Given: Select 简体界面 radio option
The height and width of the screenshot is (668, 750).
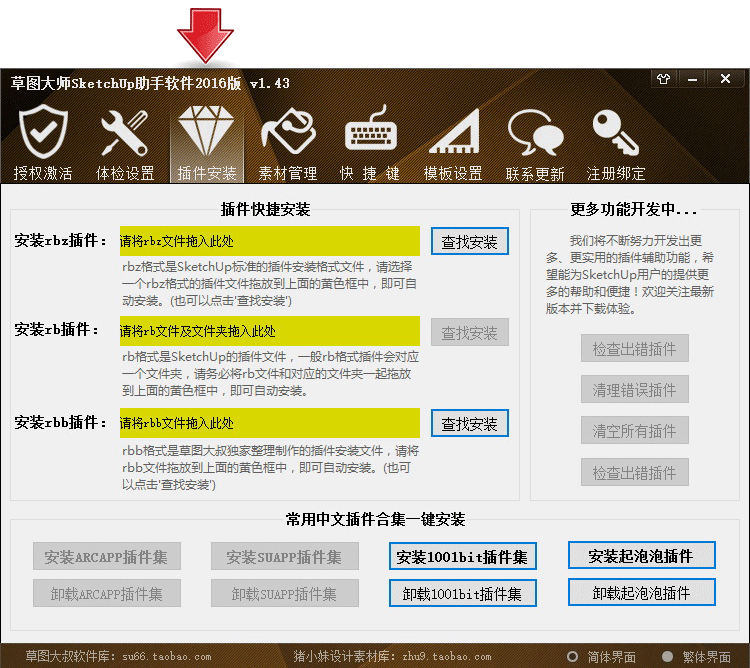Looking at the screenshot, I should pos(601,657).
